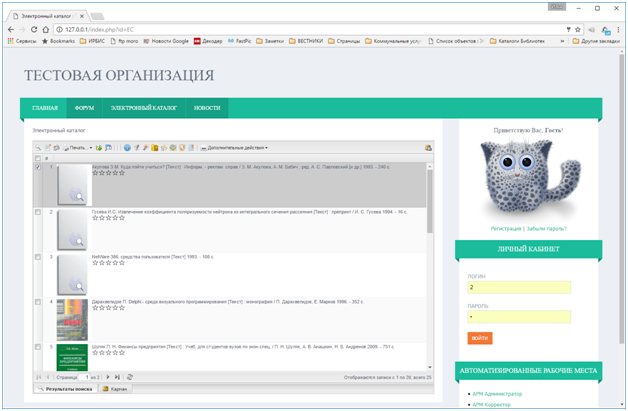
Task: Go to next page of results
Action: point(108,377)
